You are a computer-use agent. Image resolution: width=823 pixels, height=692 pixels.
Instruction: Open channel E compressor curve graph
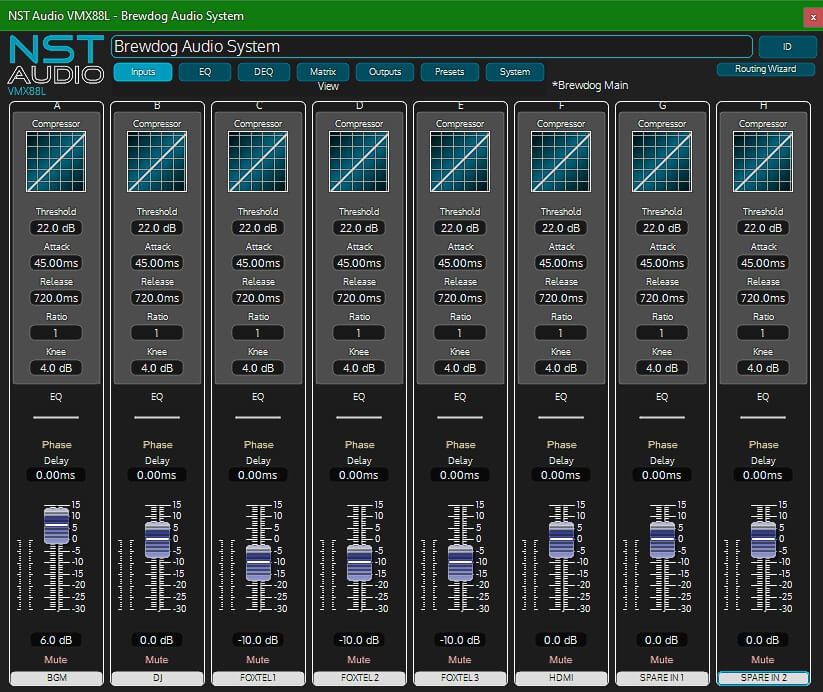pos(460,162)
